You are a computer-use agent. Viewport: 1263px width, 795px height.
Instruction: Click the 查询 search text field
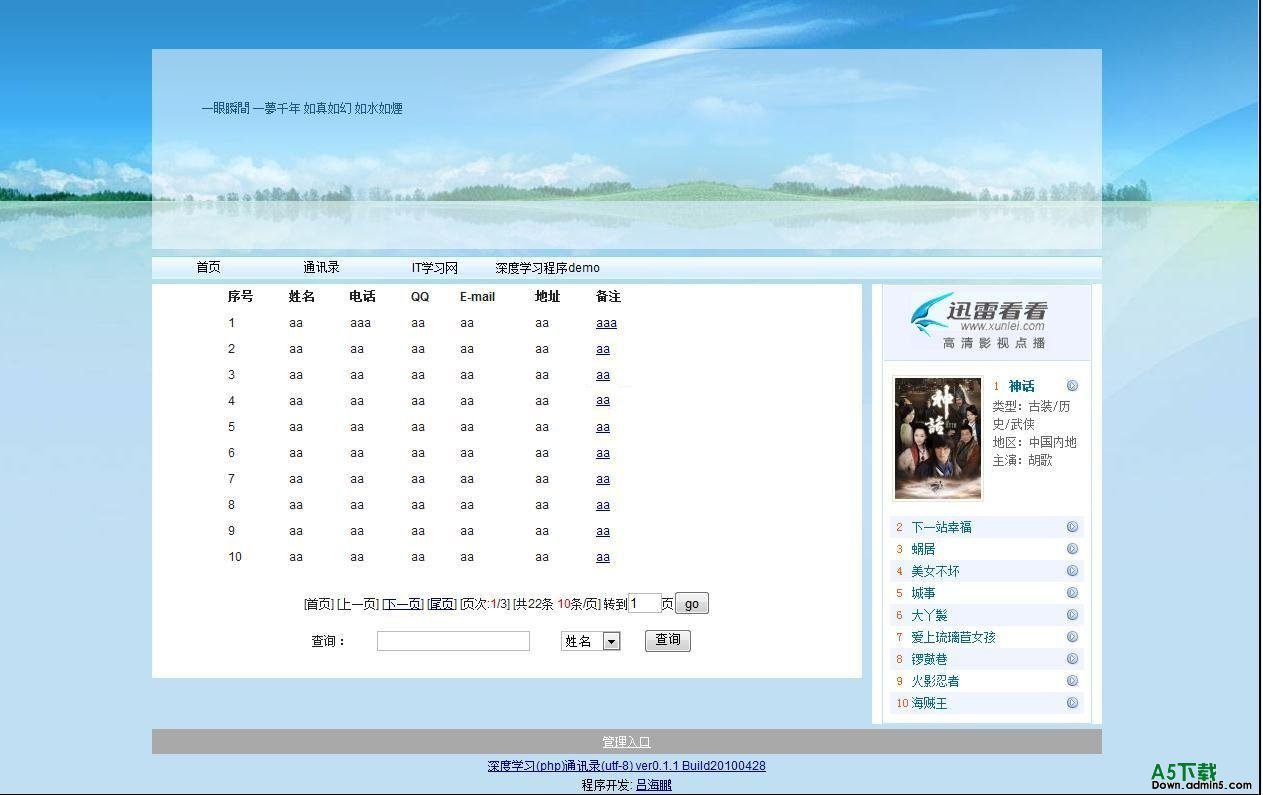coord(453,641)
